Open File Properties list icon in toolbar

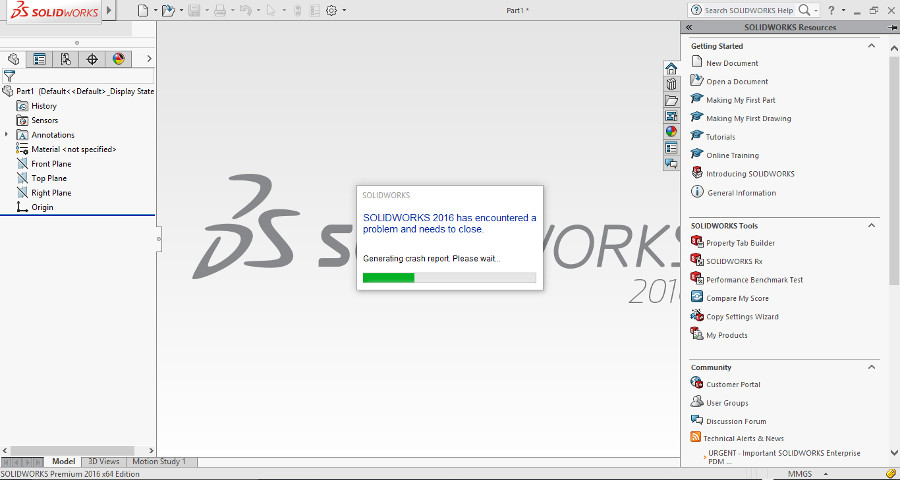click(x=314, y=10)
